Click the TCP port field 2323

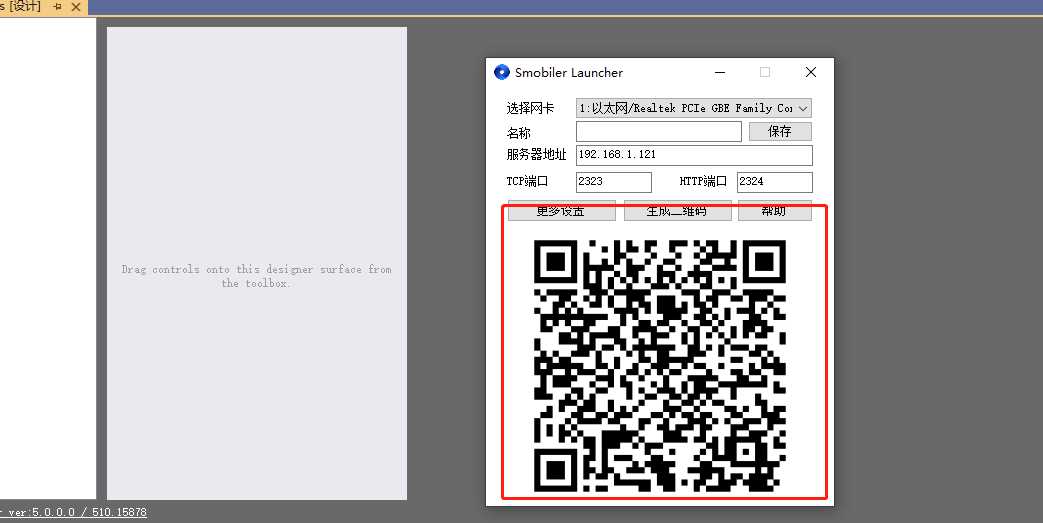(613, 182)
